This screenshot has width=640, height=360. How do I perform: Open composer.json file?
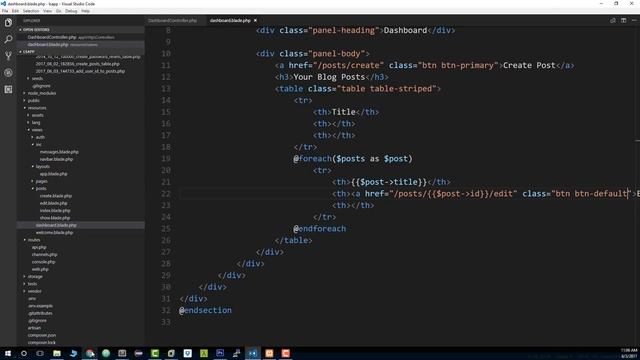click(x=42, y=336)
